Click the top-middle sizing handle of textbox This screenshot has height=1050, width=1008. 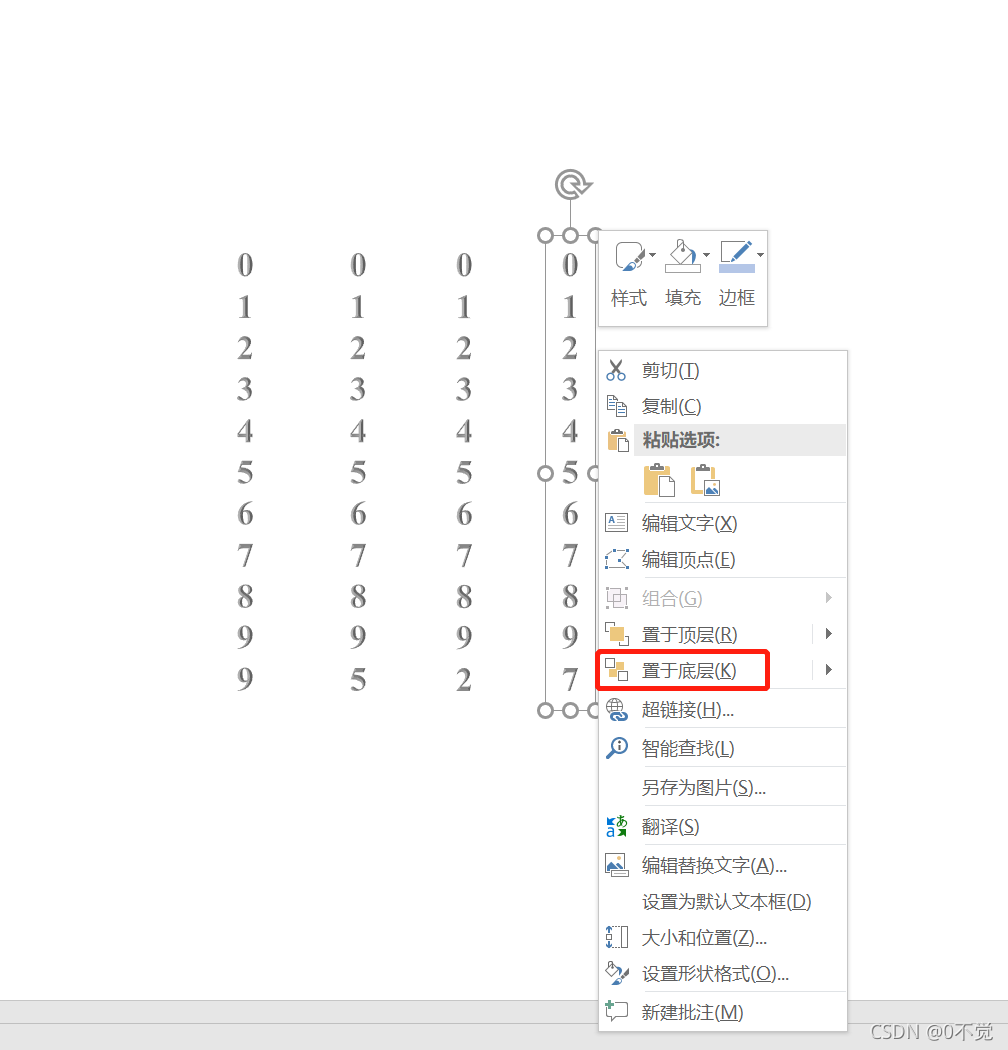click(570, 235)
